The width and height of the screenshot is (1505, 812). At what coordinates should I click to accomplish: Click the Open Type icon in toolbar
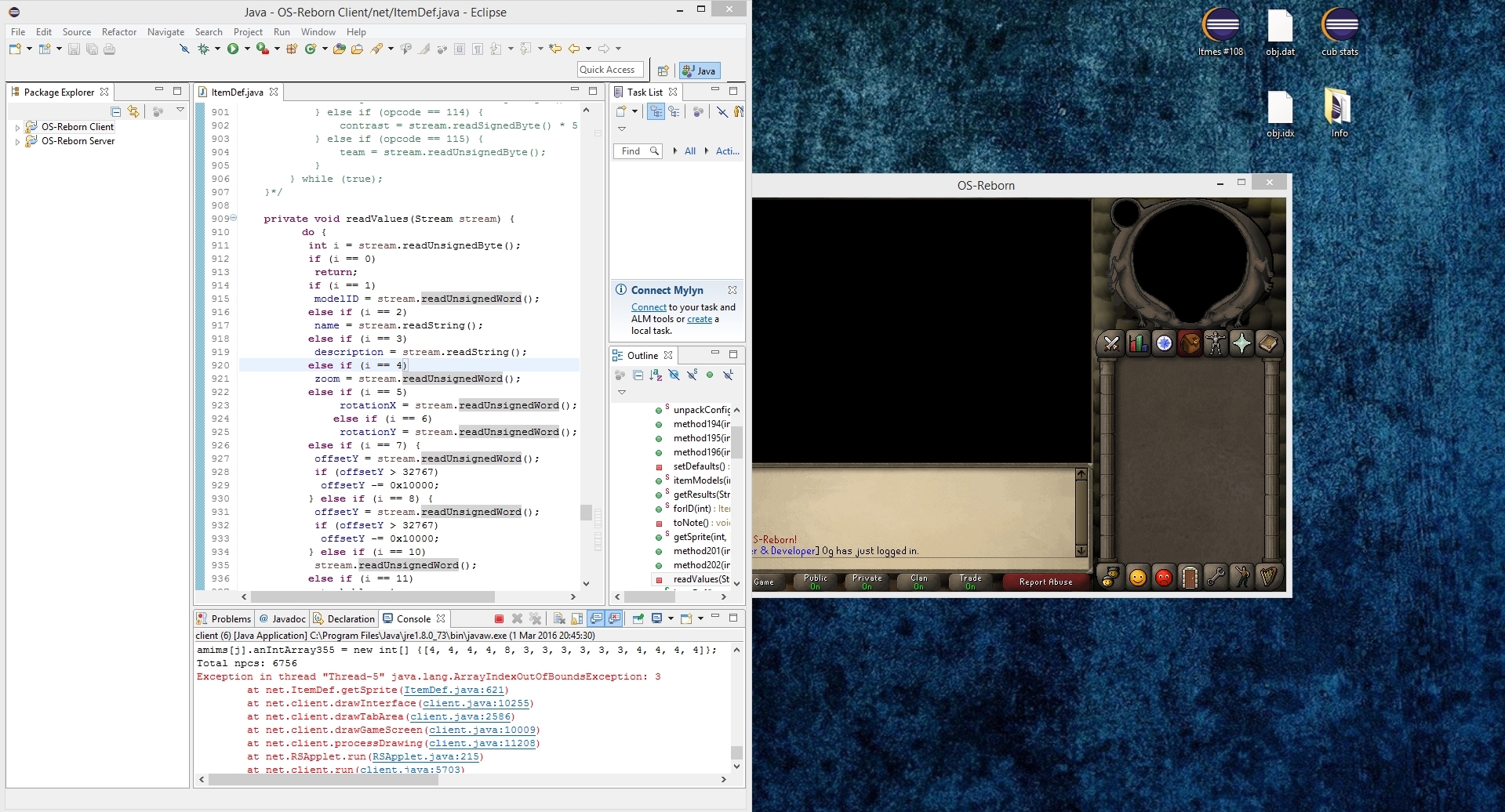[340, 49]
